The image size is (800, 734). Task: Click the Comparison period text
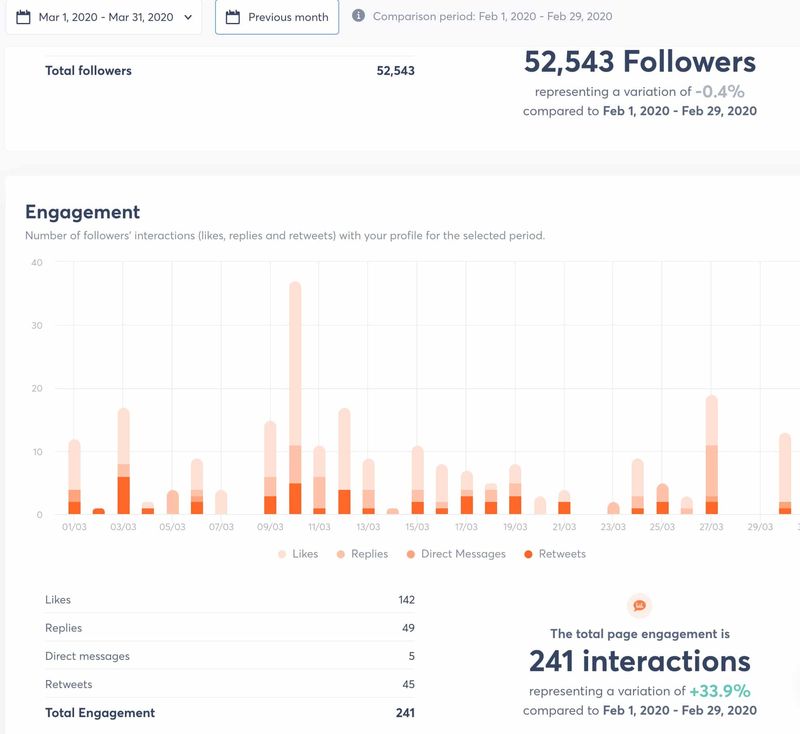tap(492, 16)
